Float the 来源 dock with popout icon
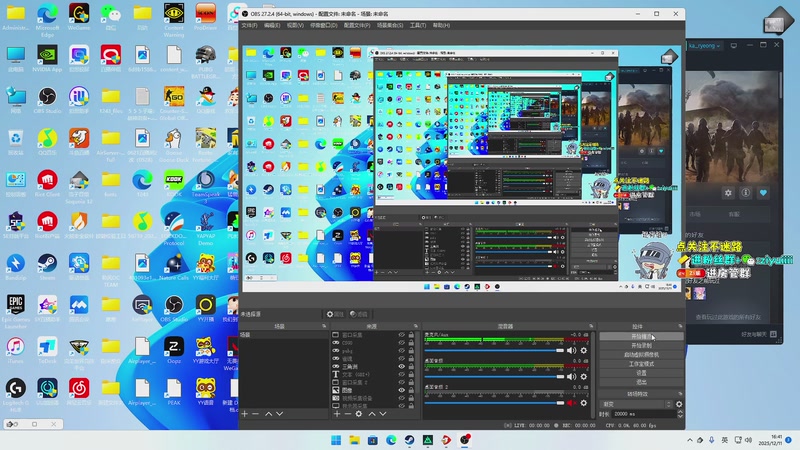Screen dimensions: 800x450 [416, 326]
